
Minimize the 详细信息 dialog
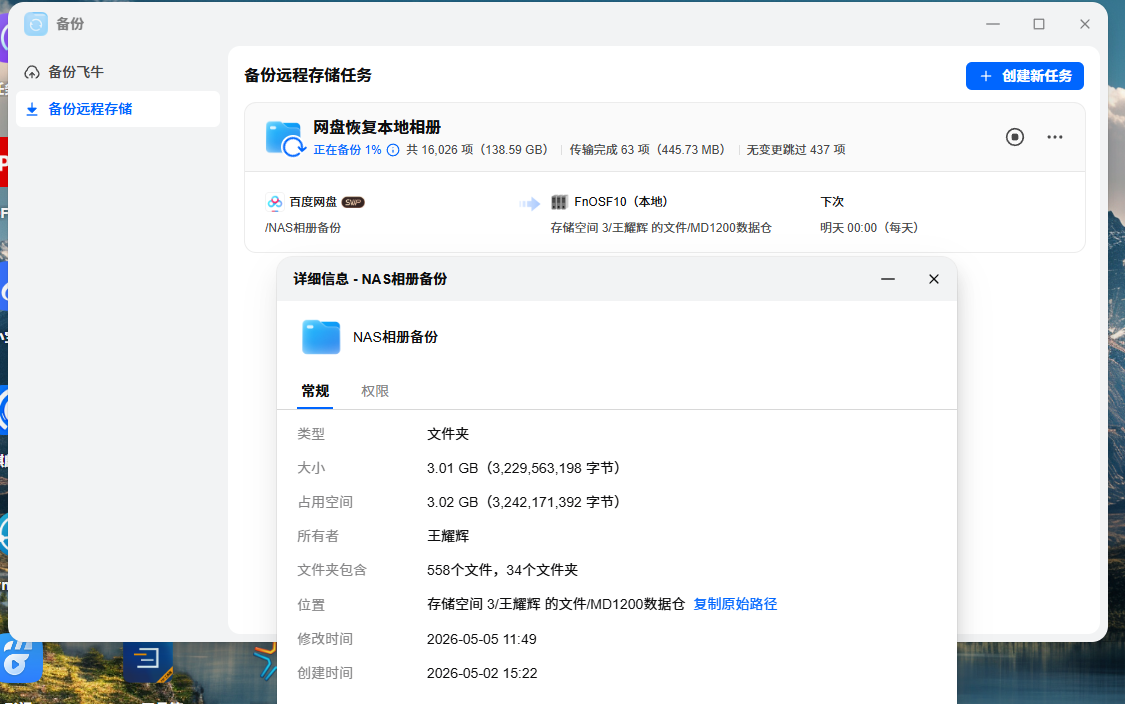point(888,279)
